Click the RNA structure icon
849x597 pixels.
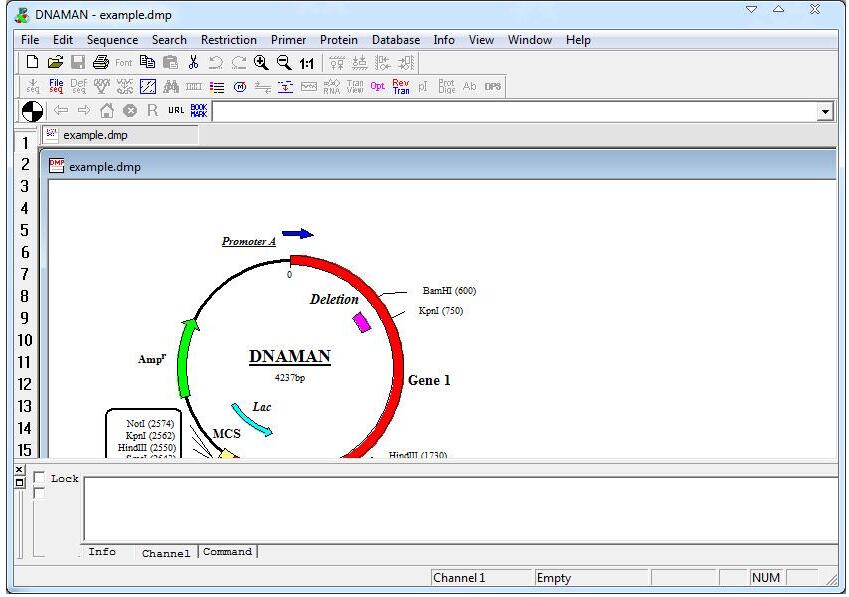pyautogui.click(x=331, y=86)
